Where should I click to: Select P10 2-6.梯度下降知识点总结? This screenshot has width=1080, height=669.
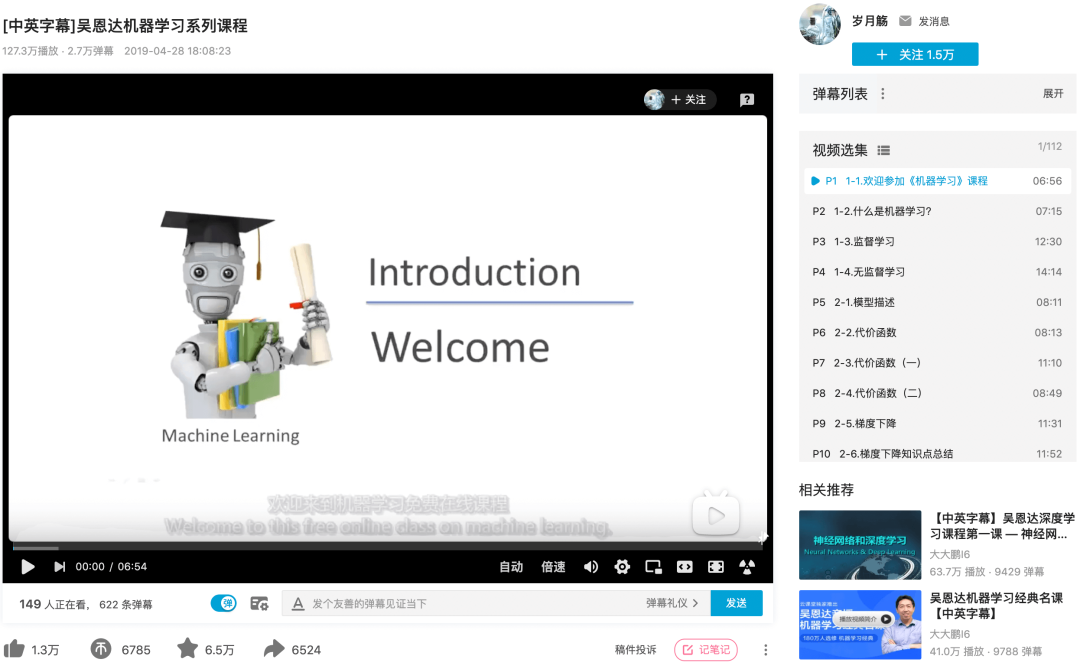click(x=937, y=453)
